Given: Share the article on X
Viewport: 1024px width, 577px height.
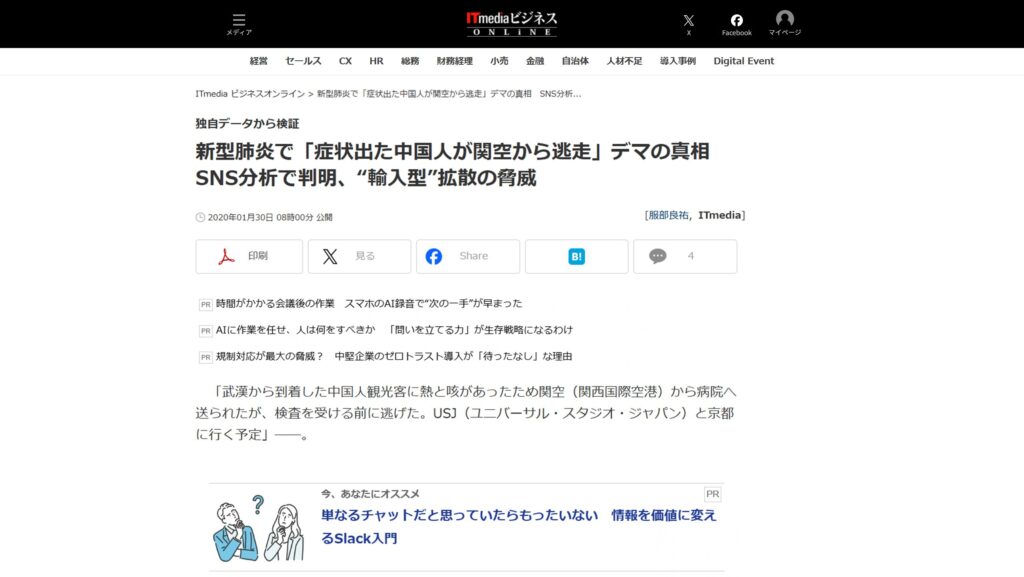Looking at the screenshot, I should (x=359, y=256).
